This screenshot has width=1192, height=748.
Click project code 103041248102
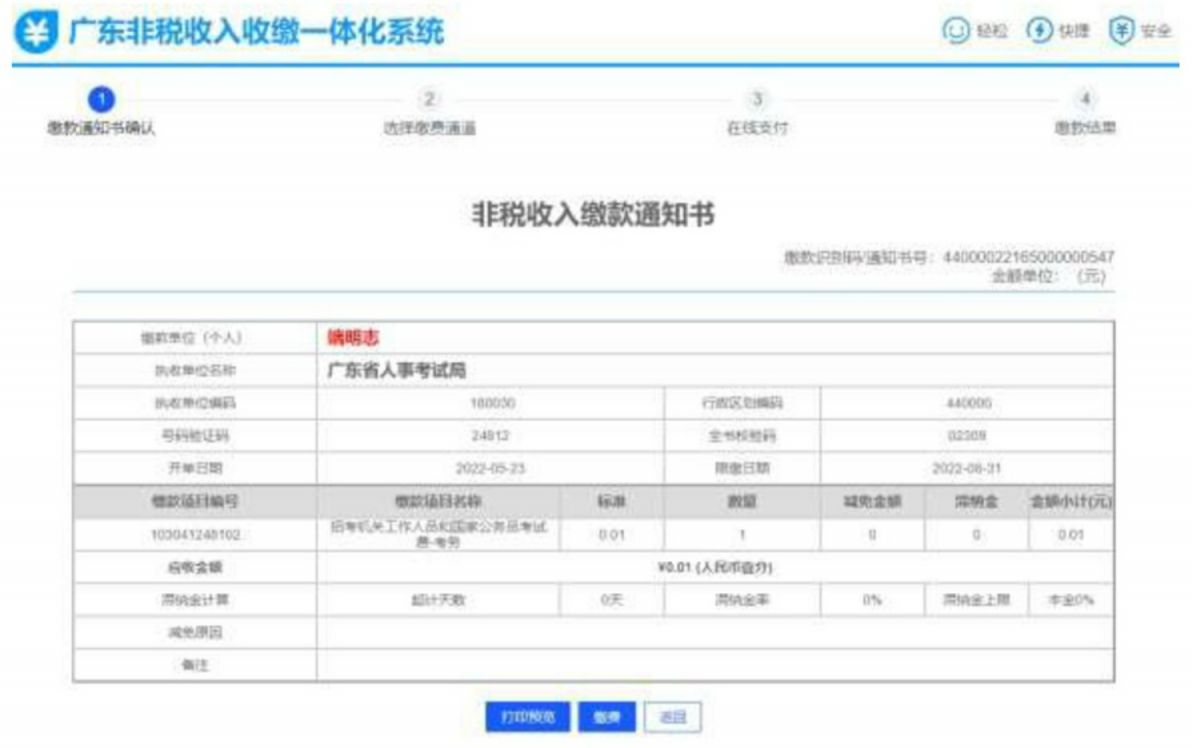(x=195, y=534)
